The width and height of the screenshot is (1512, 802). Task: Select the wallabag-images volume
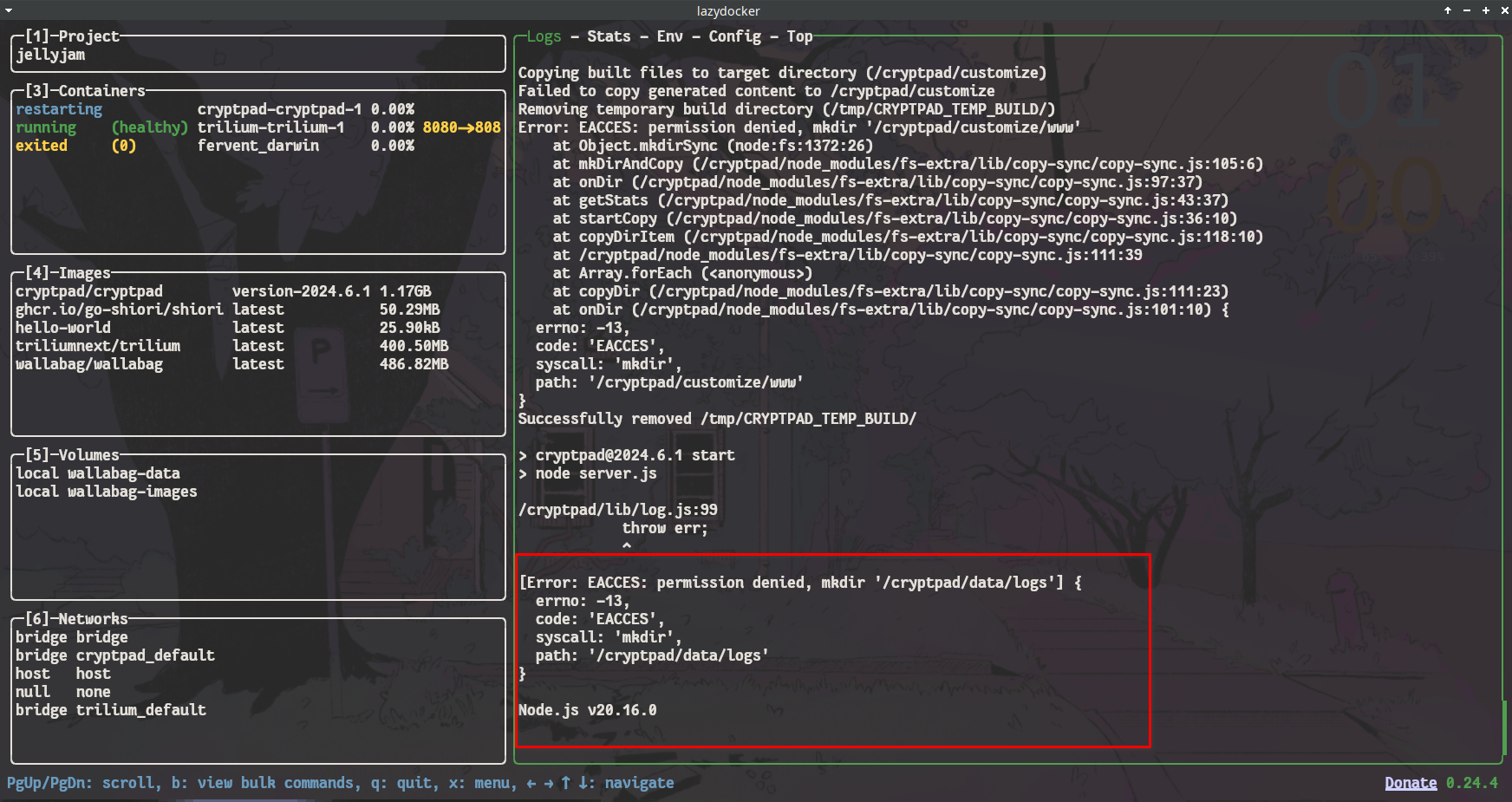pos(258,492)
